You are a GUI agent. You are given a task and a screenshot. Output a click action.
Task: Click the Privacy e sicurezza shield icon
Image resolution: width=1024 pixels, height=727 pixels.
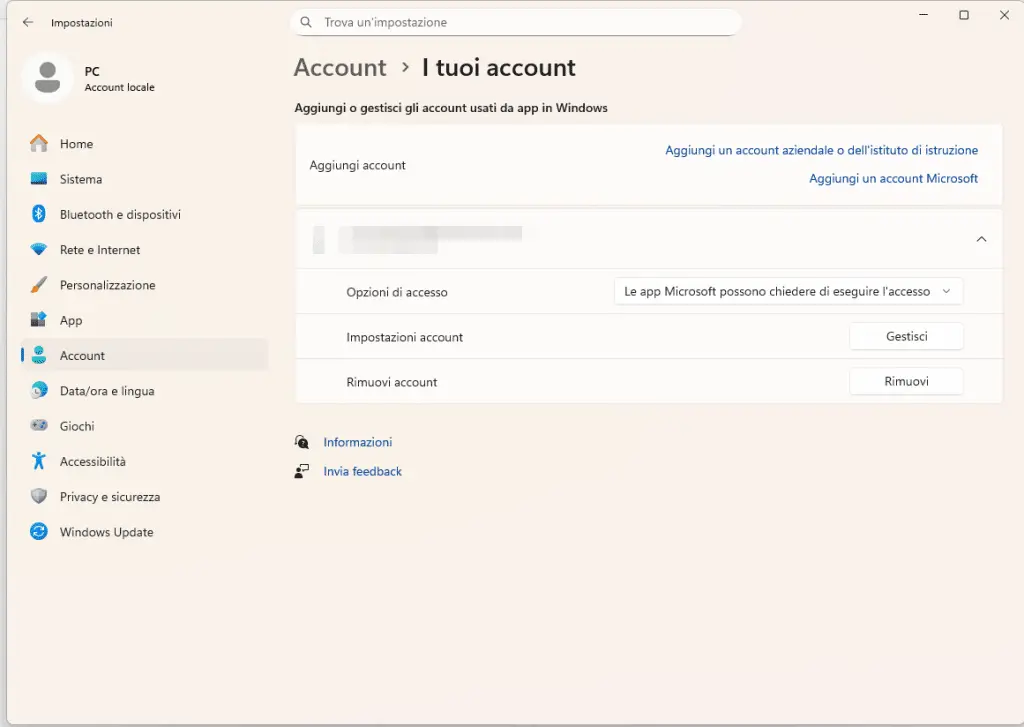click(39, 497)
